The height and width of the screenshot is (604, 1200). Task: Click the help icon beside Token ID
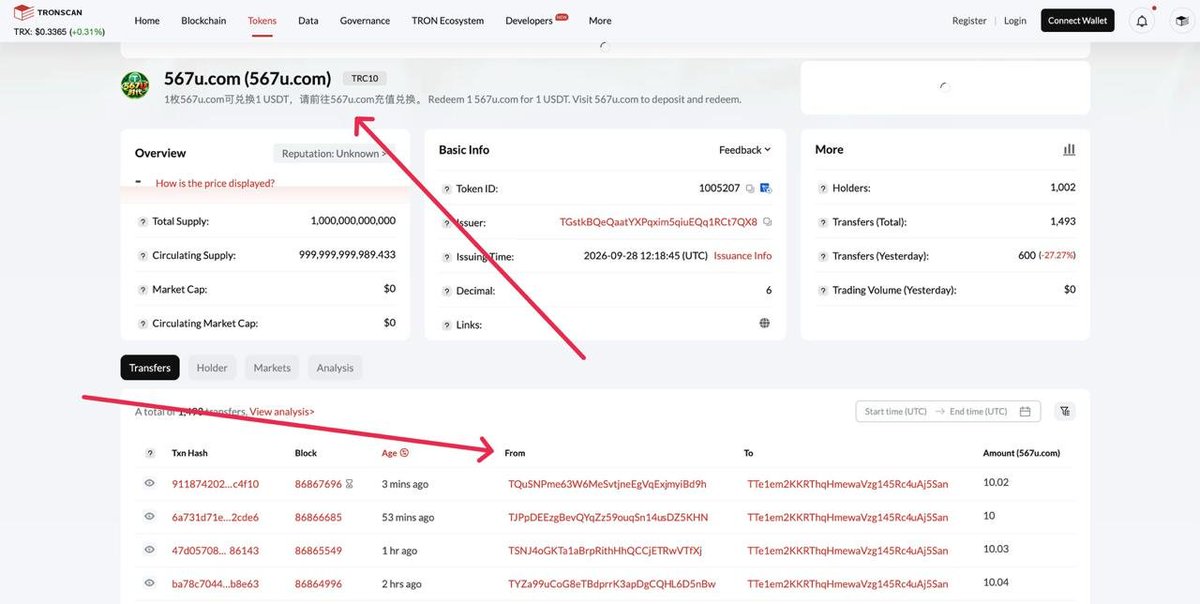(447, 189)
